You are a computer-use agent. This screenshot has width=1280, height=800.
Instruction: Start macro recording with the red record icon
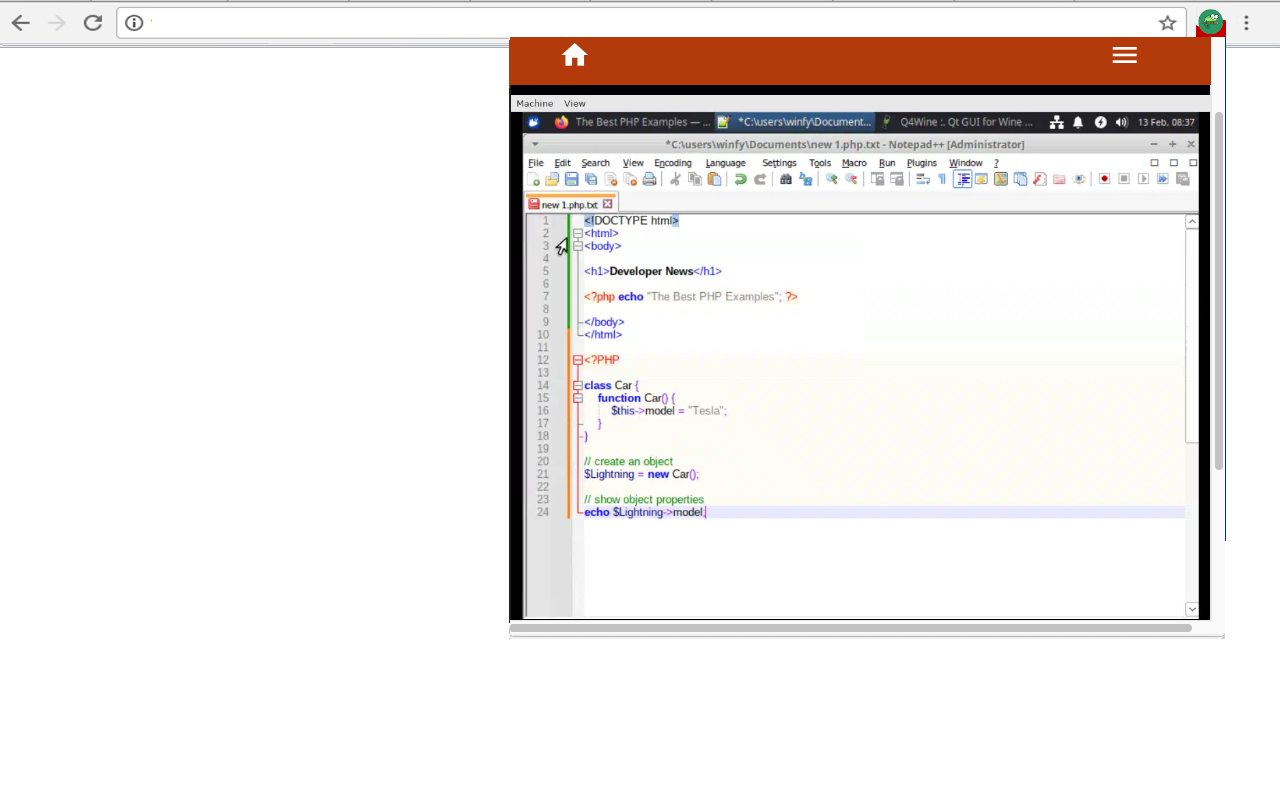pos(1102,179)
